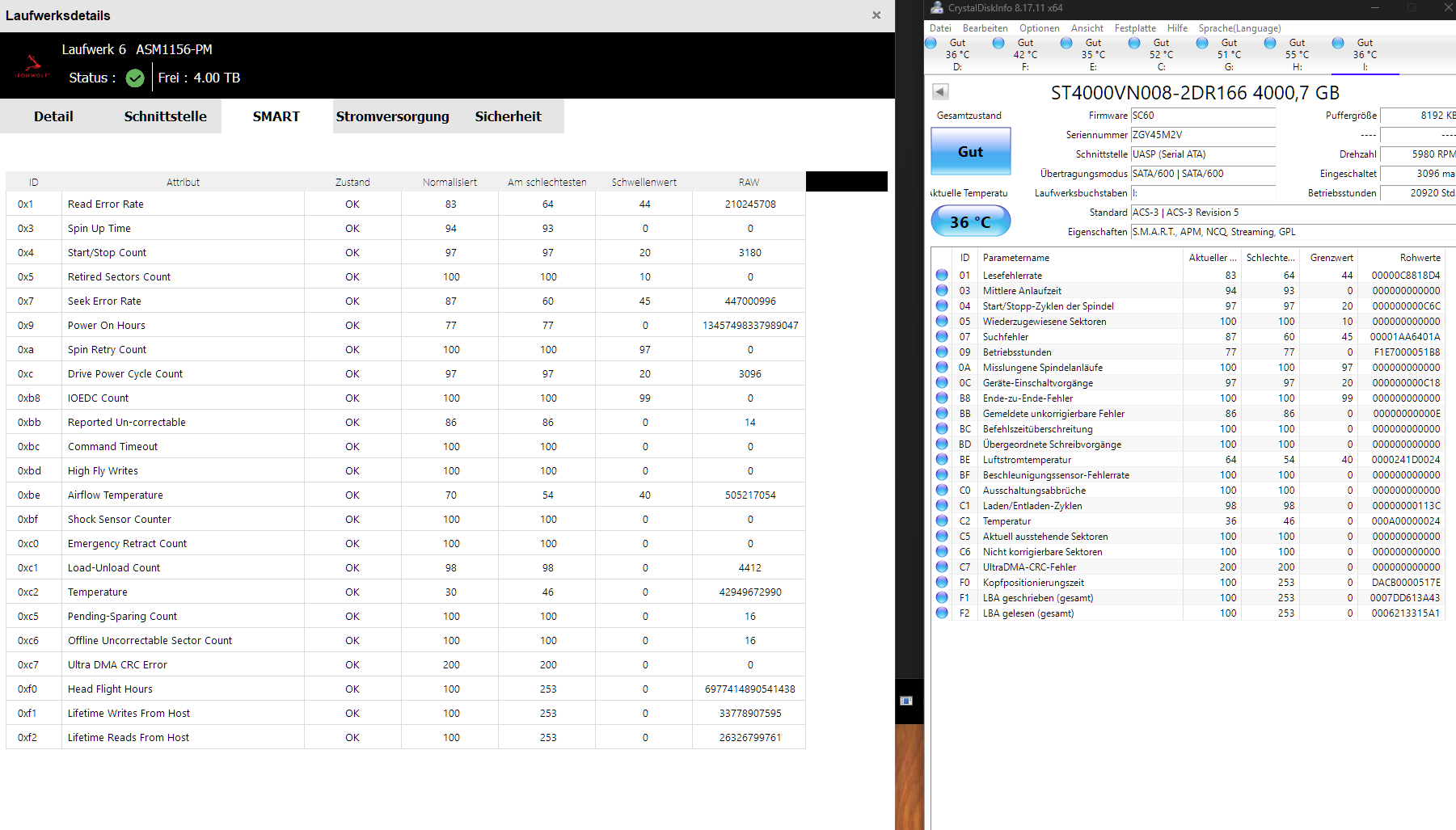
Task: Click status dot for Mittlere Anlaufzeit
Action: [x=942, y=291]
